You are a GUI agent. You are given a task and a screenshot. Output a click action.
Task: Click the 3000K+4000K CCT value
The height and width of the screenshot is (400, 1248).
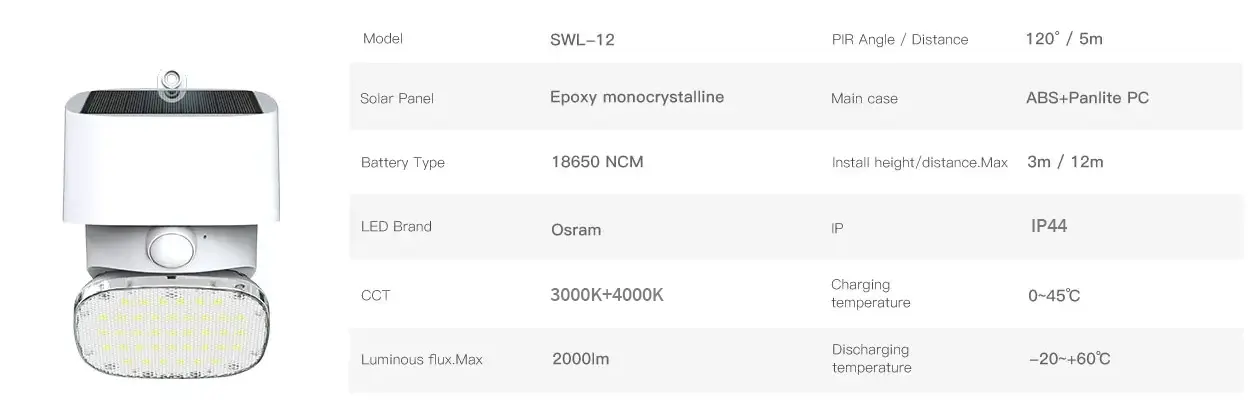tap(607, 295)
